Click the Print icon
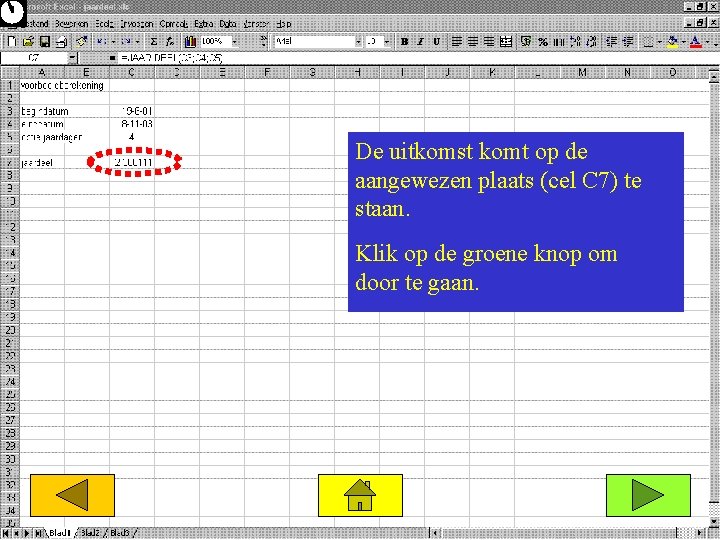 tap(61, 42)
